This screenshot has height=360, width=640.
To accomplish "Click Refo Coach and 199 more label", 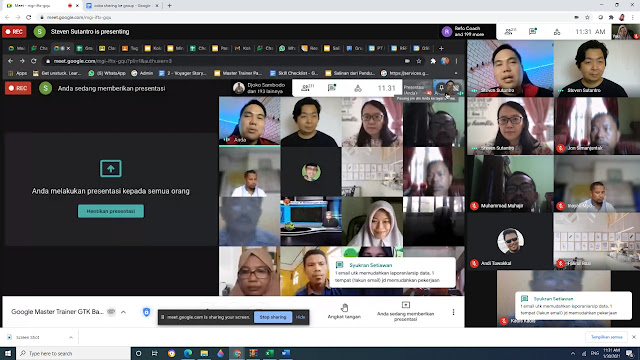I will coord(469,31).
